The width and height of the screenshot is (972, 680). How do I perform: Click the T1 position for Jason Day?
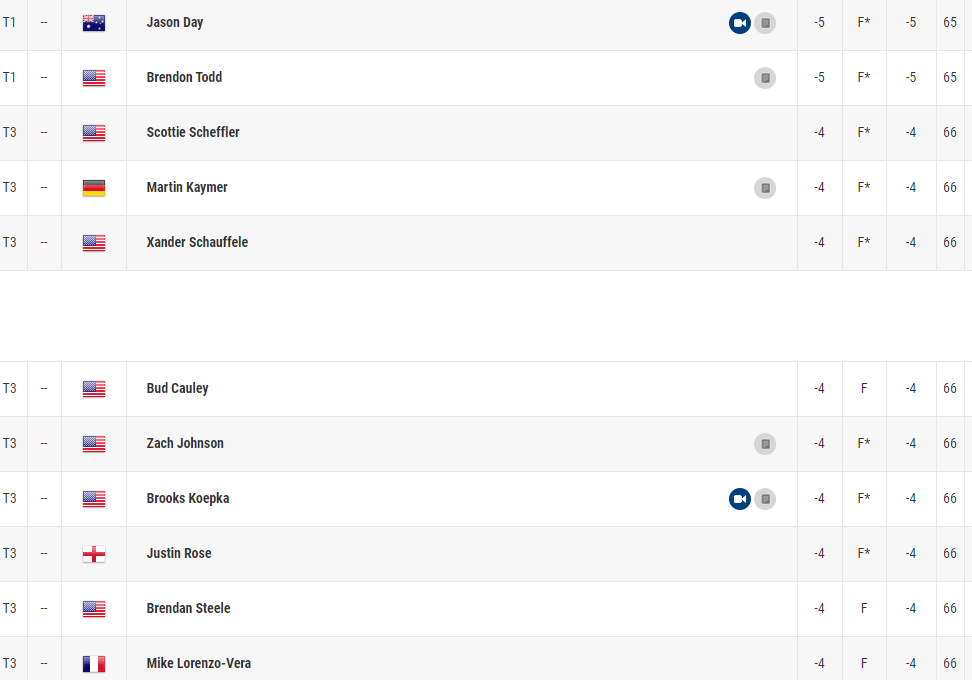(x=10, y=23)
